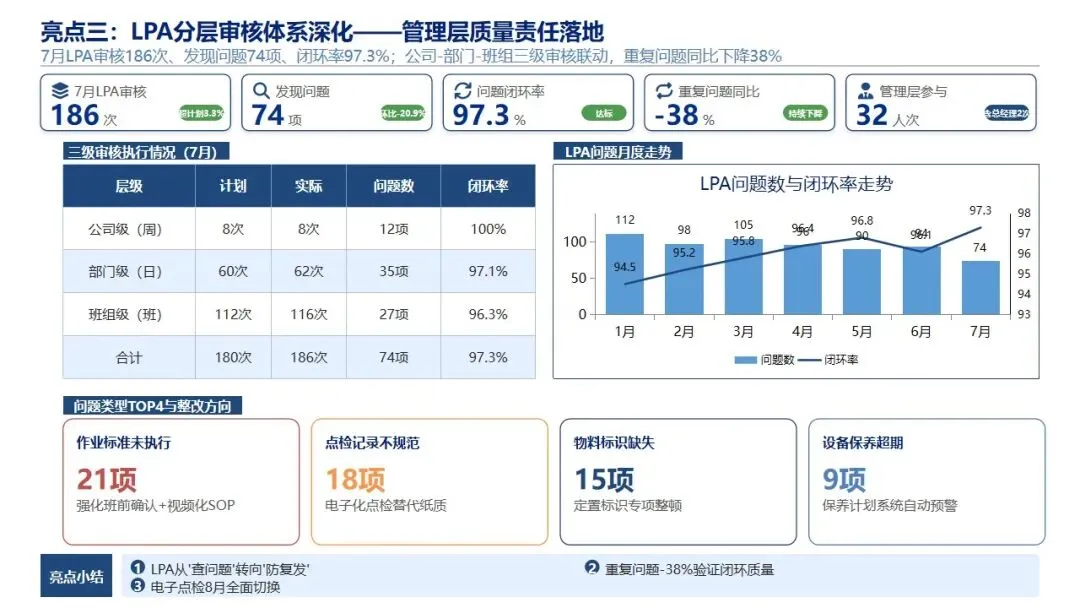Click the 112次 planned count cell
The width and height of the screenshot is (1080, 608).
(x=233, y=314)
